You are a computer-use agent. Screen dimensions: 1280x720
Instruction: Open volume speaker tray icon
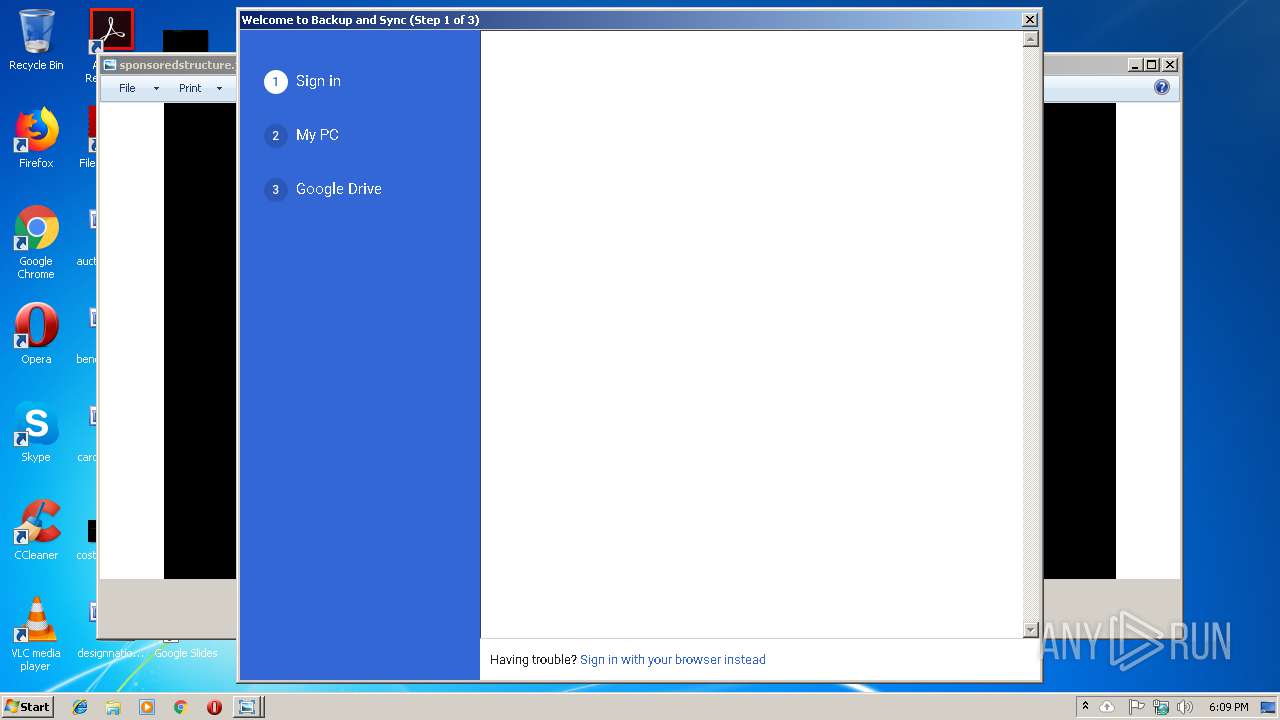click(x=1185, y=707)
